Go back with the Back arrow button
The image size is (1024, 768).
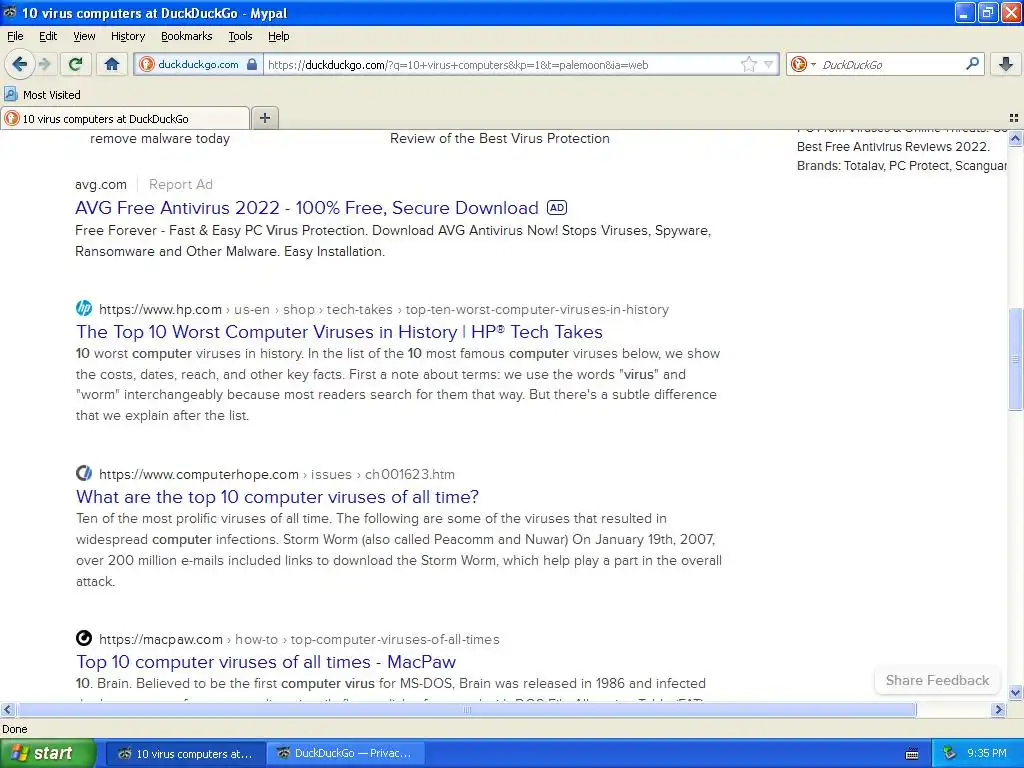pos(20,64)
